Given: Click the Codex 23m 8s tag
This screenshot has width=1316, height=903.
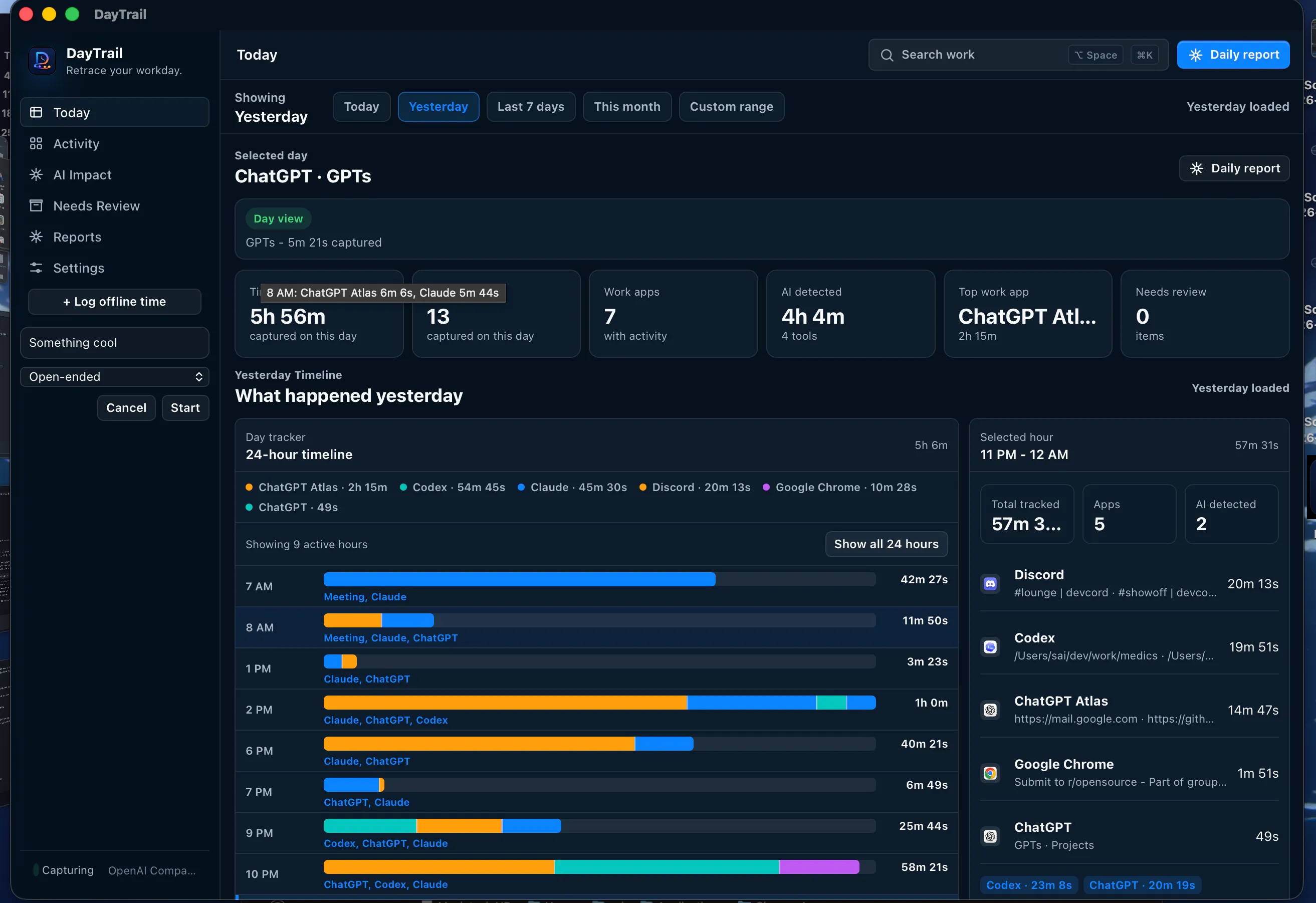Looking at the screenshot, I should click(x=1029, y=885).
